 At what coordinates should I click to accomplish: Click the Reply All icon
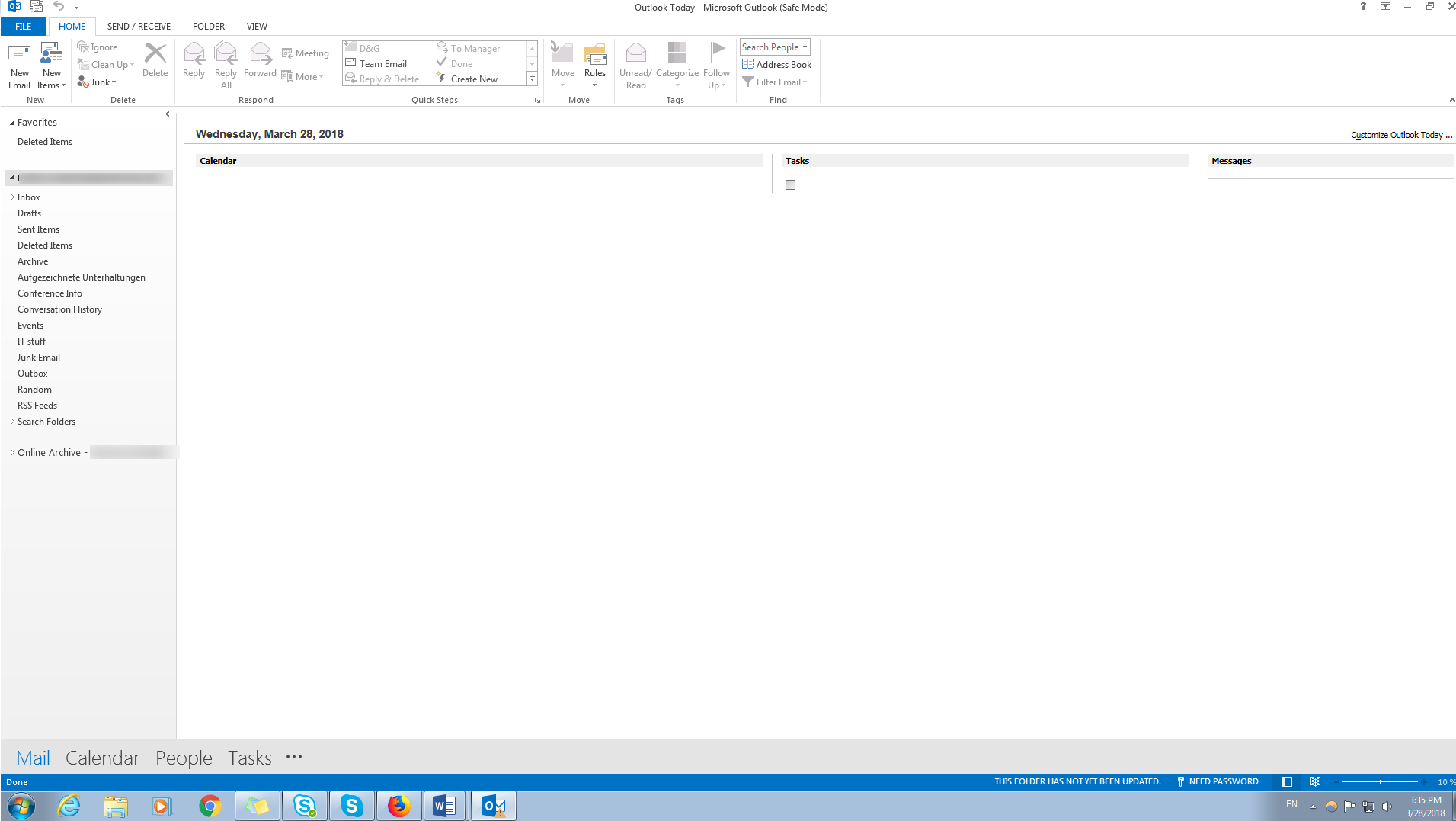[x=226, y=66]
